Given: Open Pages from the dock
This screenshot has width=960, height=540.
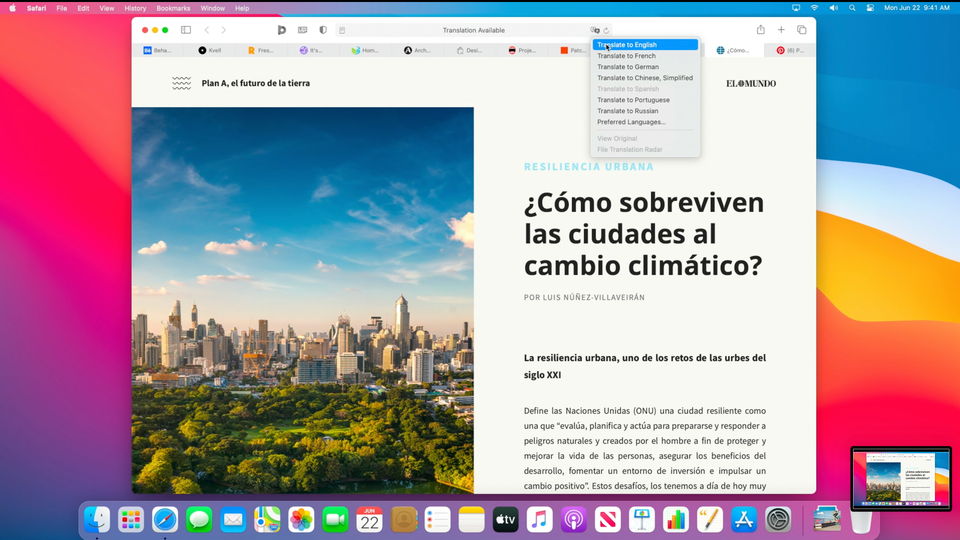Looking at the screenshot, I should tap(710, 520).
